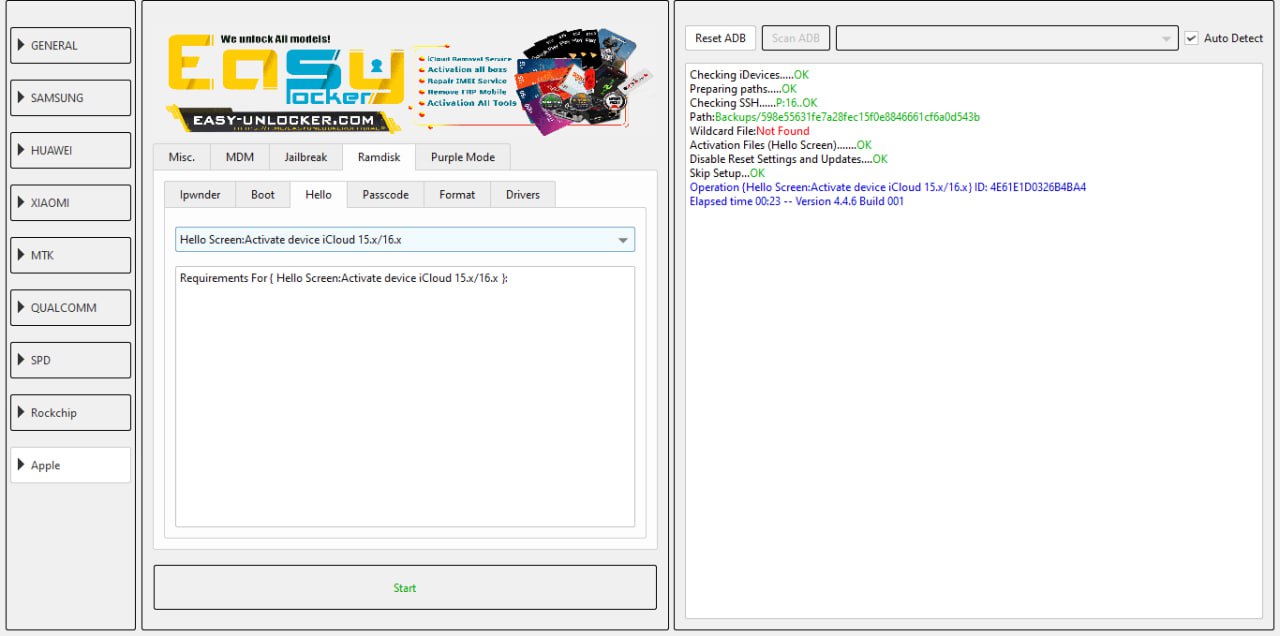This screenshot has width=1280, height=636.
Task: Open the Purple Mode tab
Action: coord(463,157)
